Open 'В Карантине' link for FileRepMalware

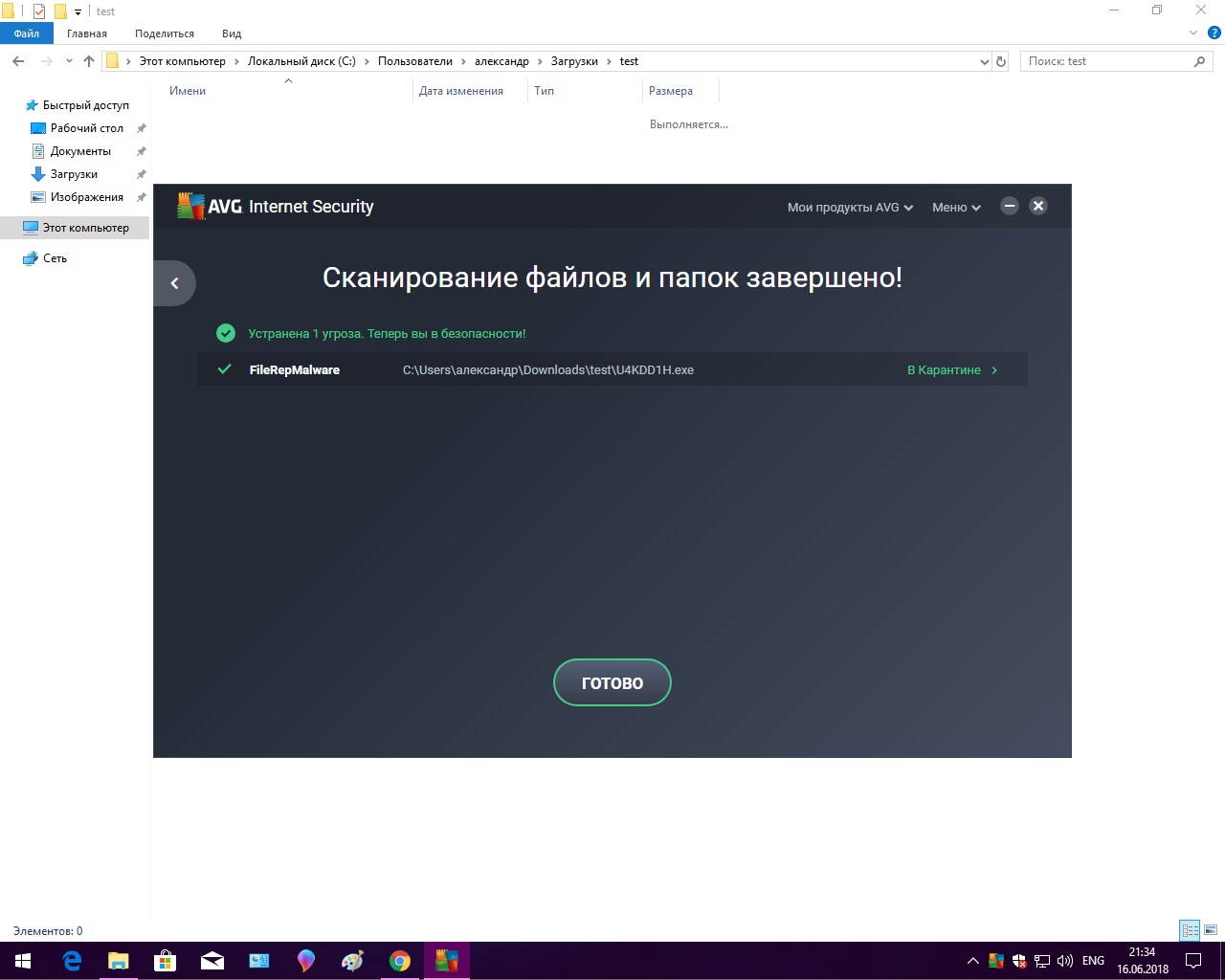point(952,370)
